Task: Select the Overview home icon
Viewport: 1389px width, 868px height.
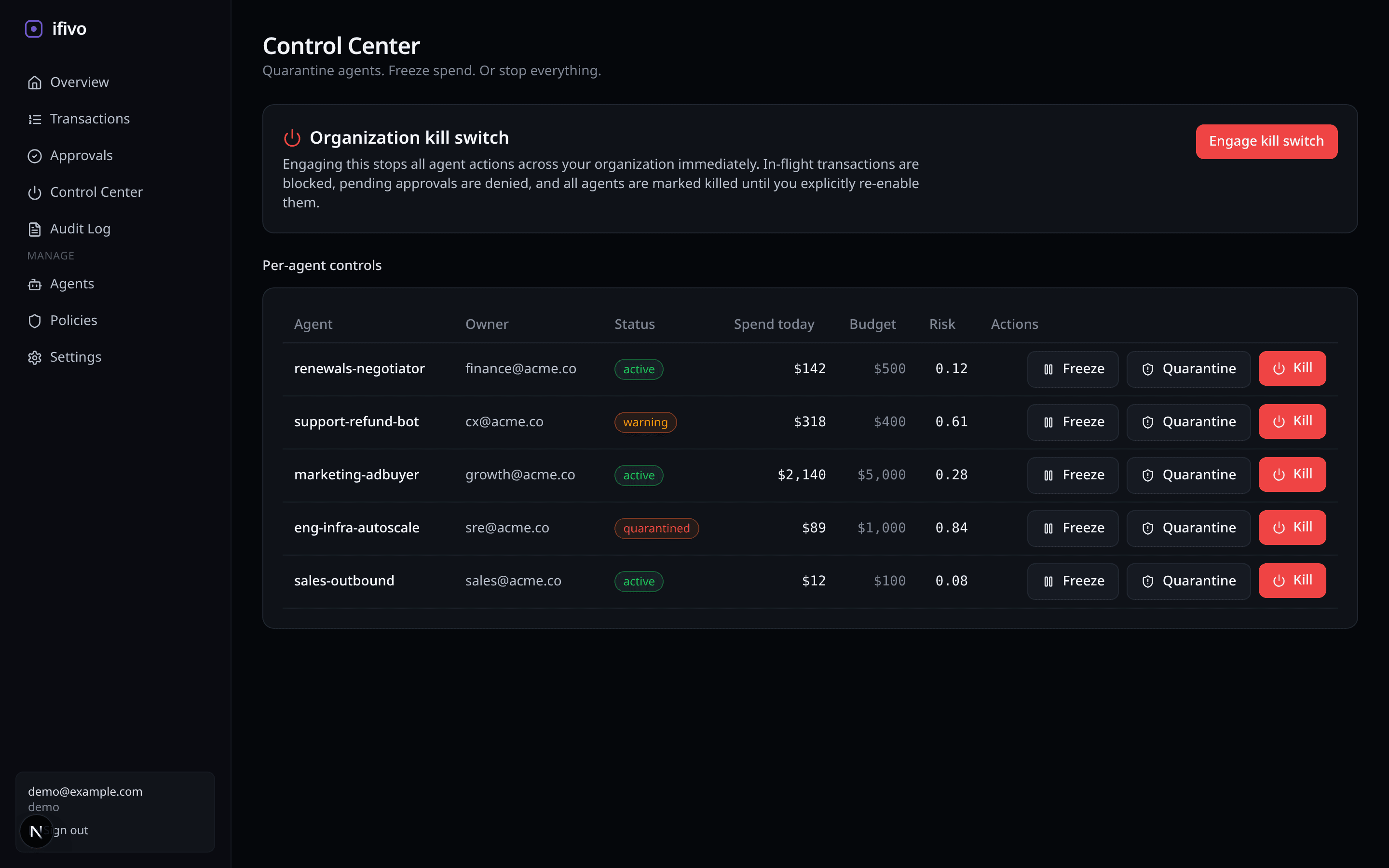Action: pos(35,82)
